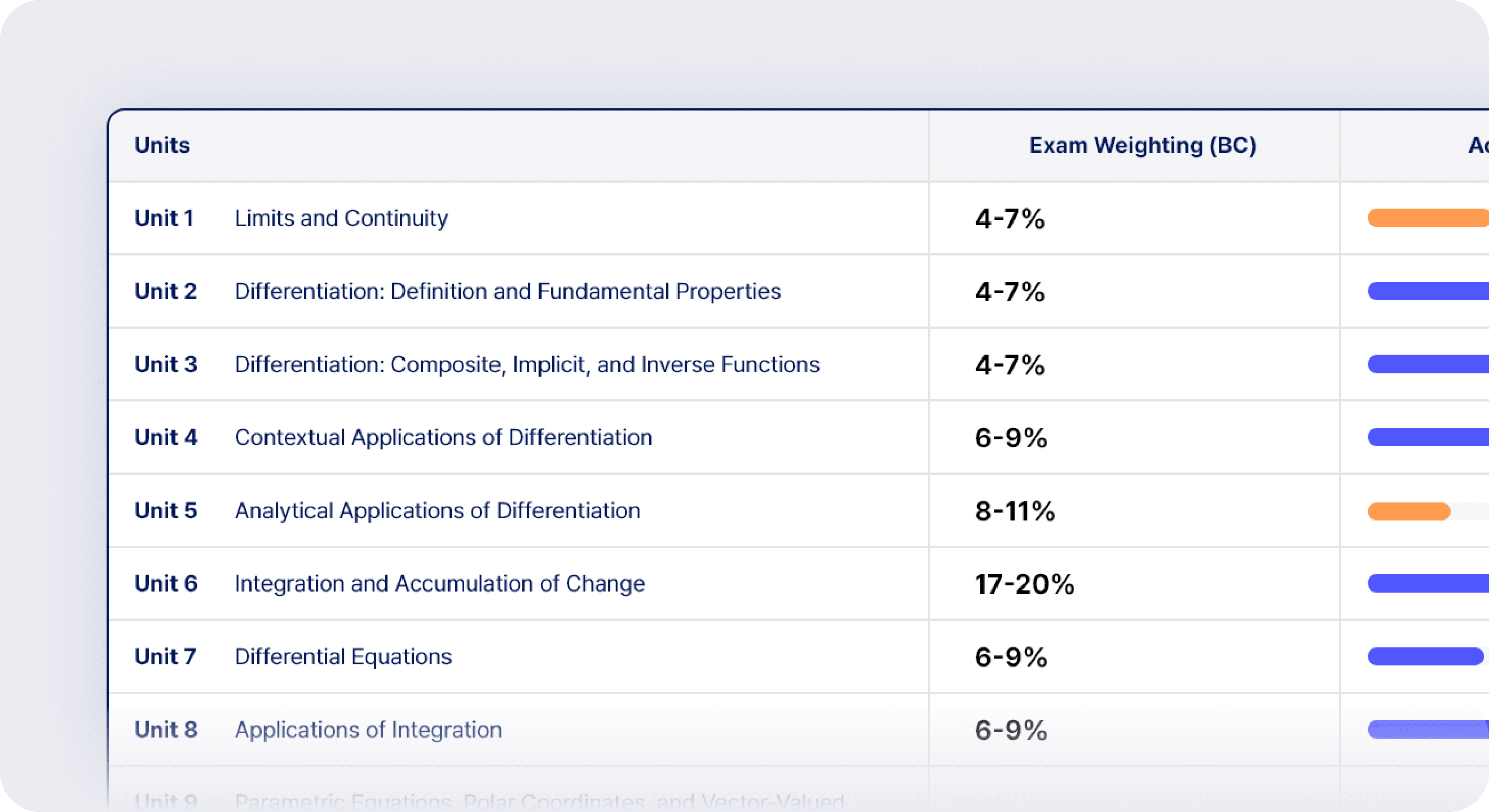Viewport: 1489px width, 812px height.
Task: Open Limits and Continuity unit
Action: pos(341,218)
